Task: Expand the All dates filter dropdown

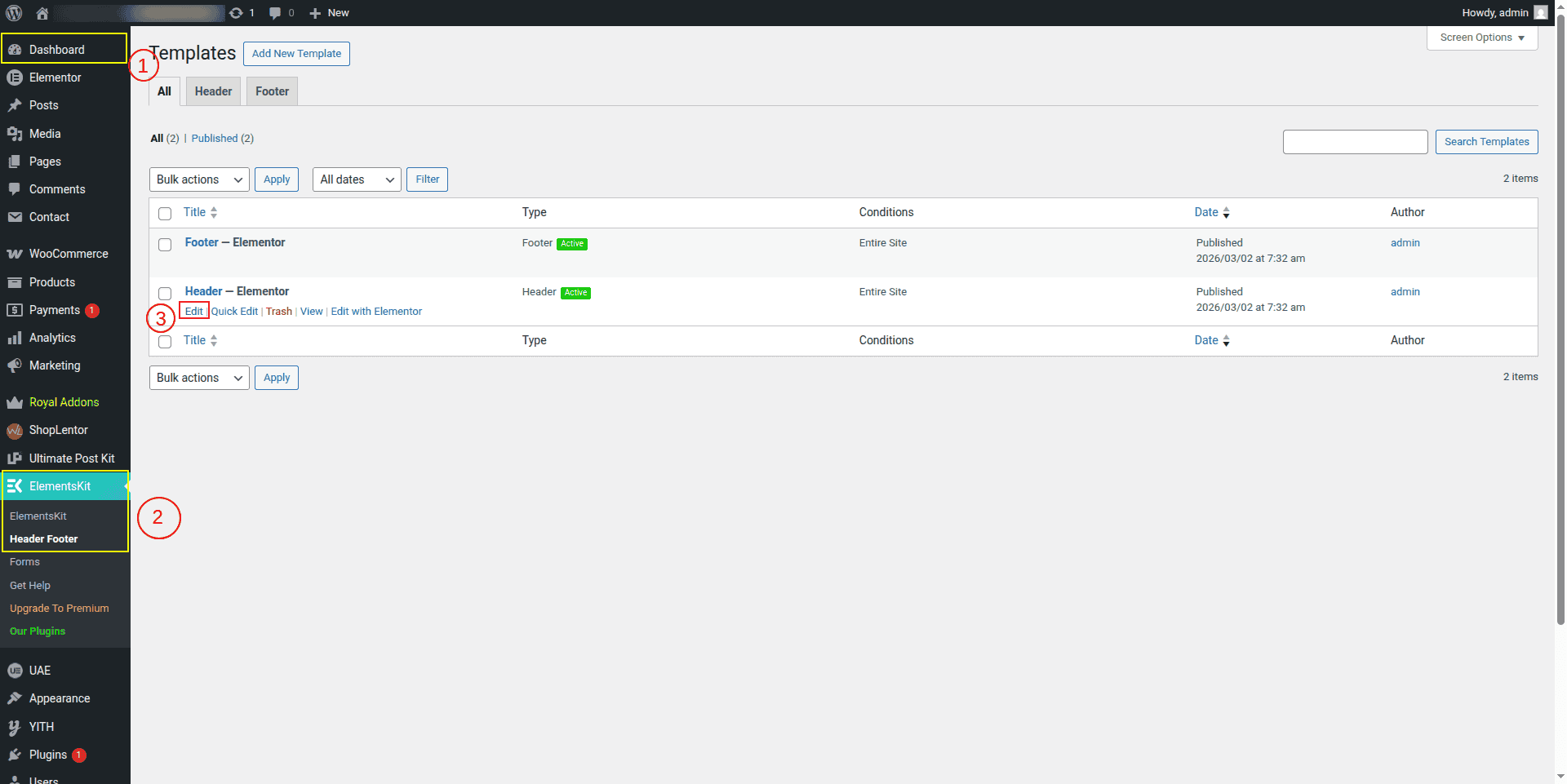Action: pos(357,179)
